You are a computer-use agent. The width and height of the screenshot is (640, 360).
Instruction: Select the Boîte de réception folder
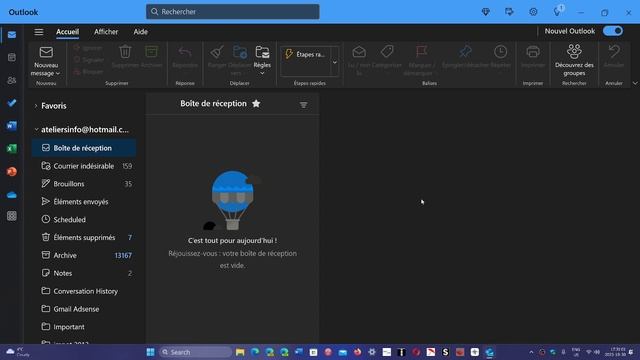tap(84, 148)
